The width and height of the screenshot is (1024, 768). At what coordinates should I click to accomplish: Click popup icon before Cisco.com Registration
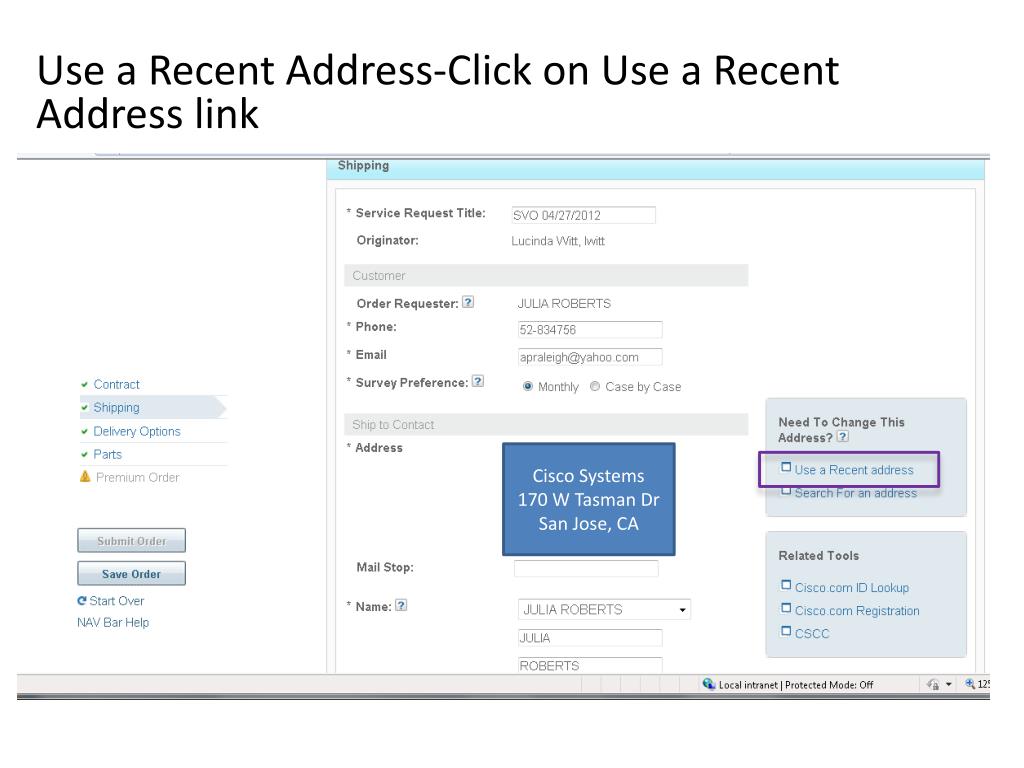(x=786, y=609)
